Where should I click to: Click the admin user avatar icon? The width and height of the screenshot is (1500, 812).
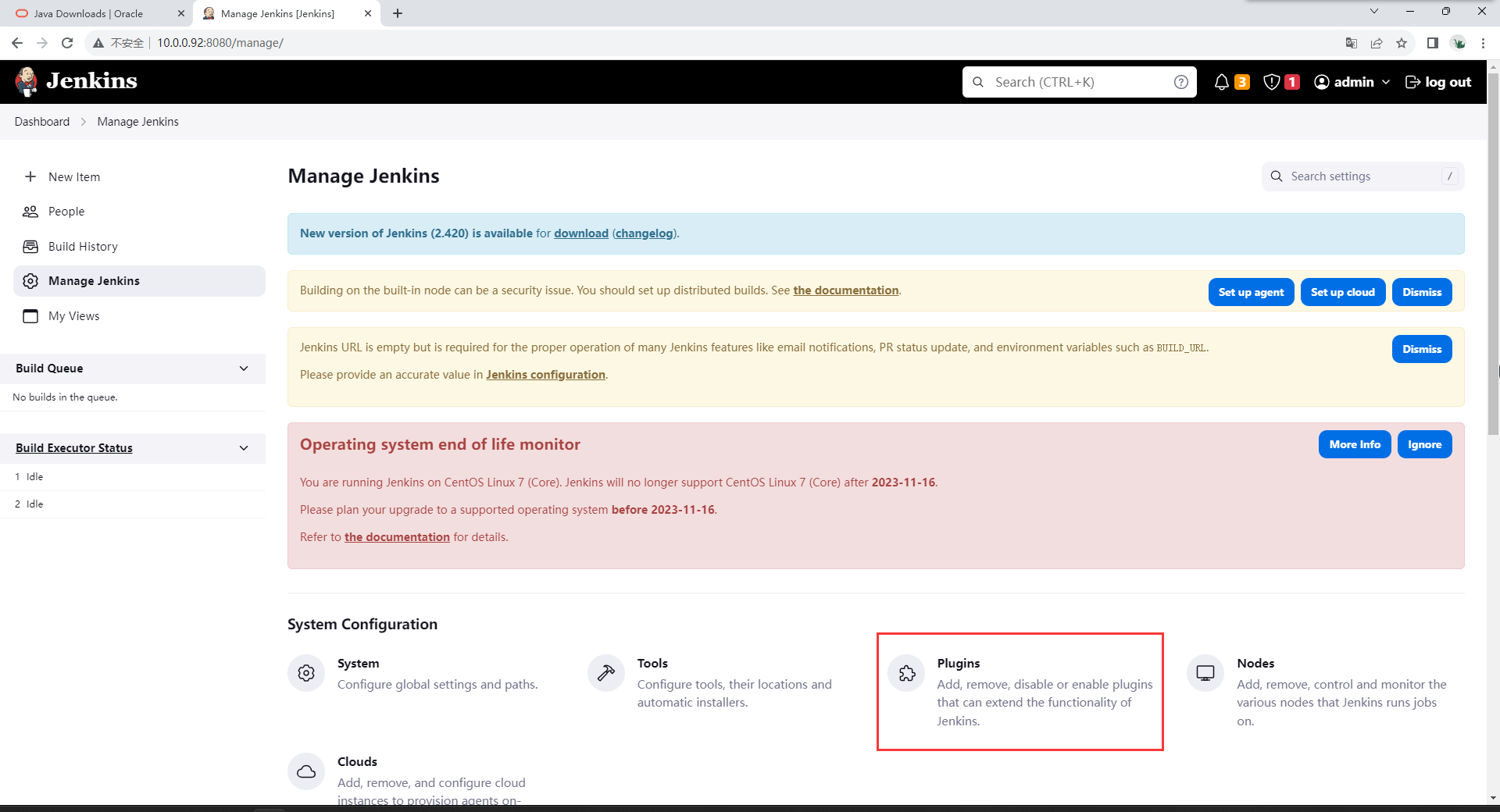(1322, 82)
